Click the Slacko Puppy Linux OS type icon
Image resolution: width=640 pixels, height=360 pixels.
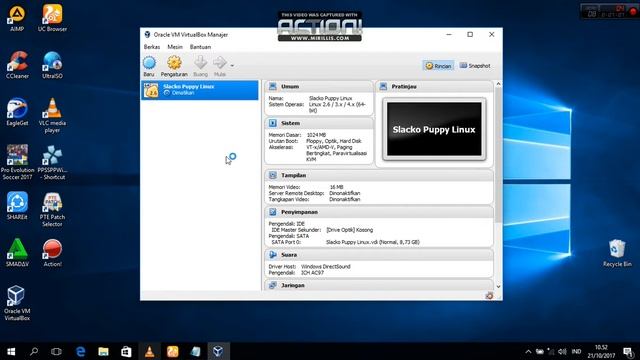pos(151,90)
